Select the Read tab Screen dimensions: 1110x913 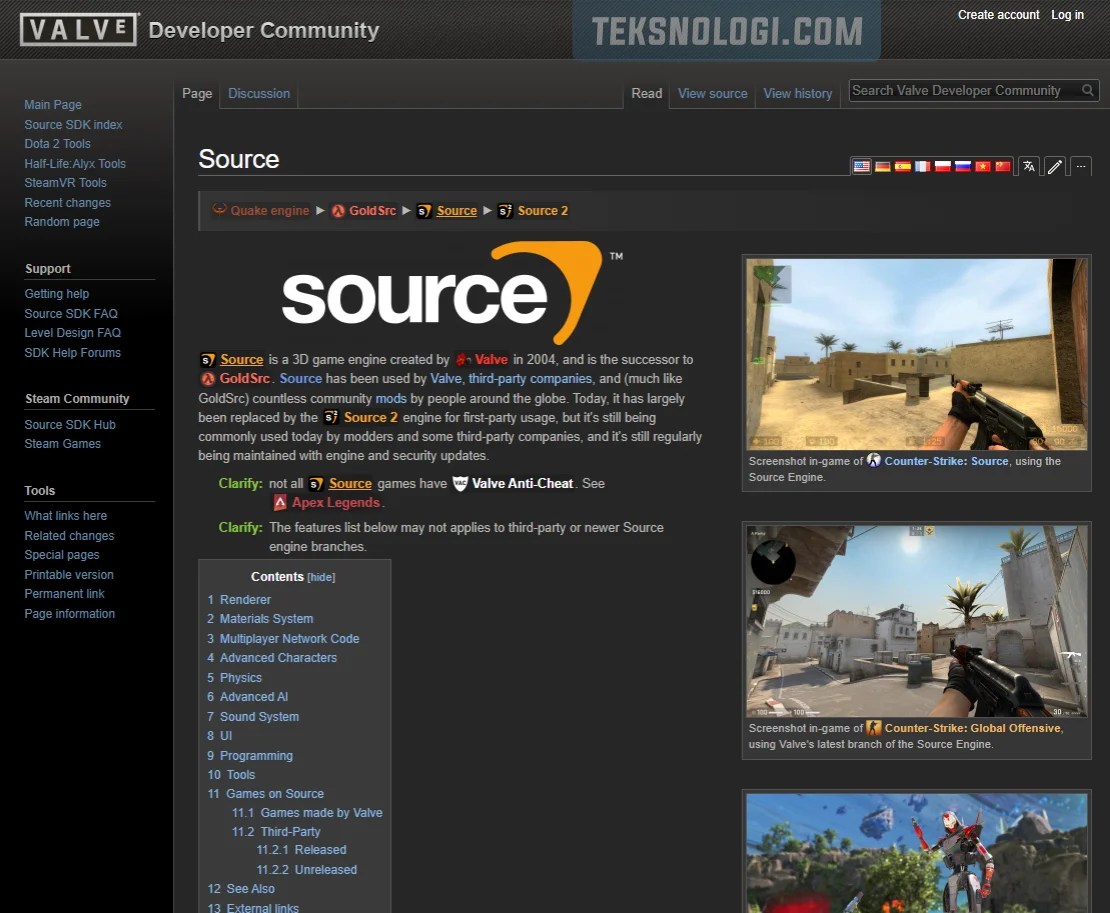point(646,93)
